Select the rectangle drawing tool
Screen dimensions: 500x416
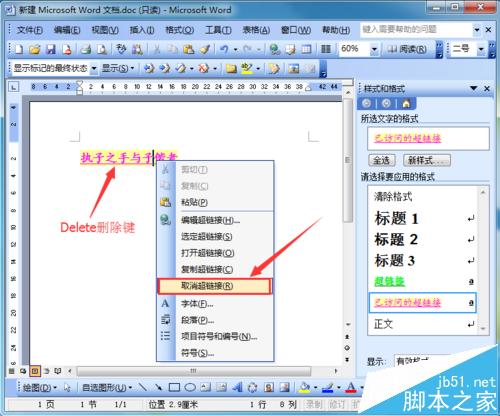(174, 387)
